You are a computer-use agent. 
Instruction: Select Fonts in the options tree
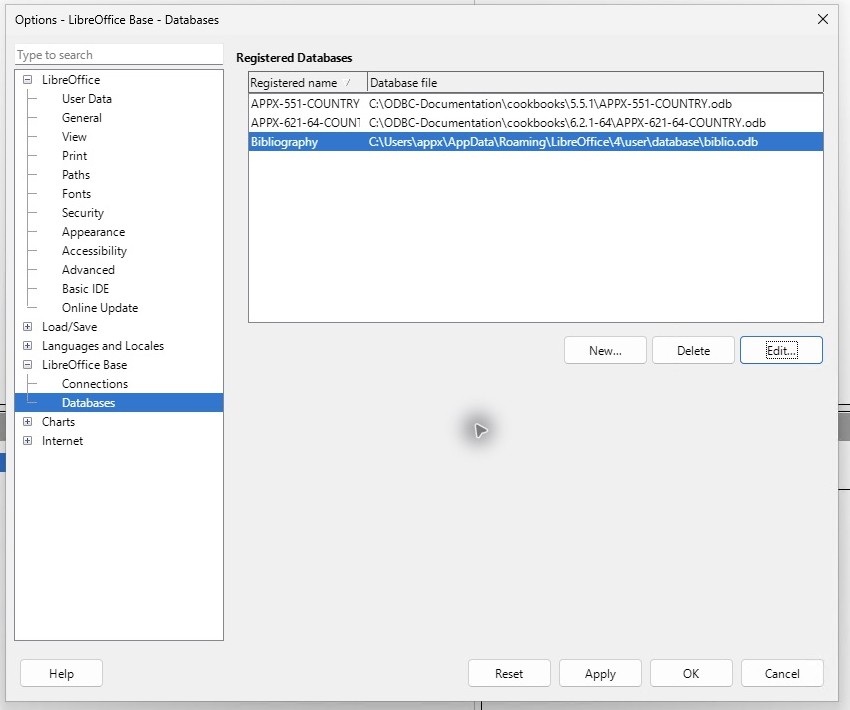tap(76, 193)
